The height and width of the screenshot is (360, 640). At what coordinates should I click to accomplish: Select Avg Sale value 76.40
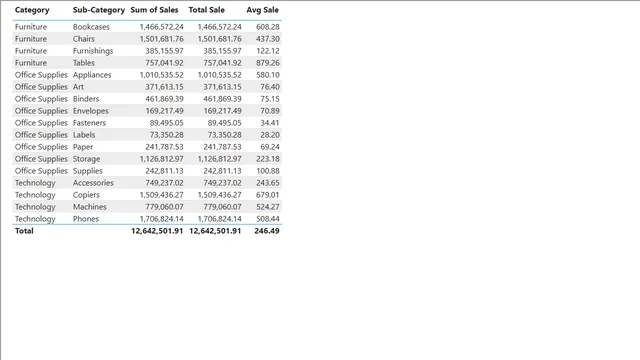[x=270, y=87]
